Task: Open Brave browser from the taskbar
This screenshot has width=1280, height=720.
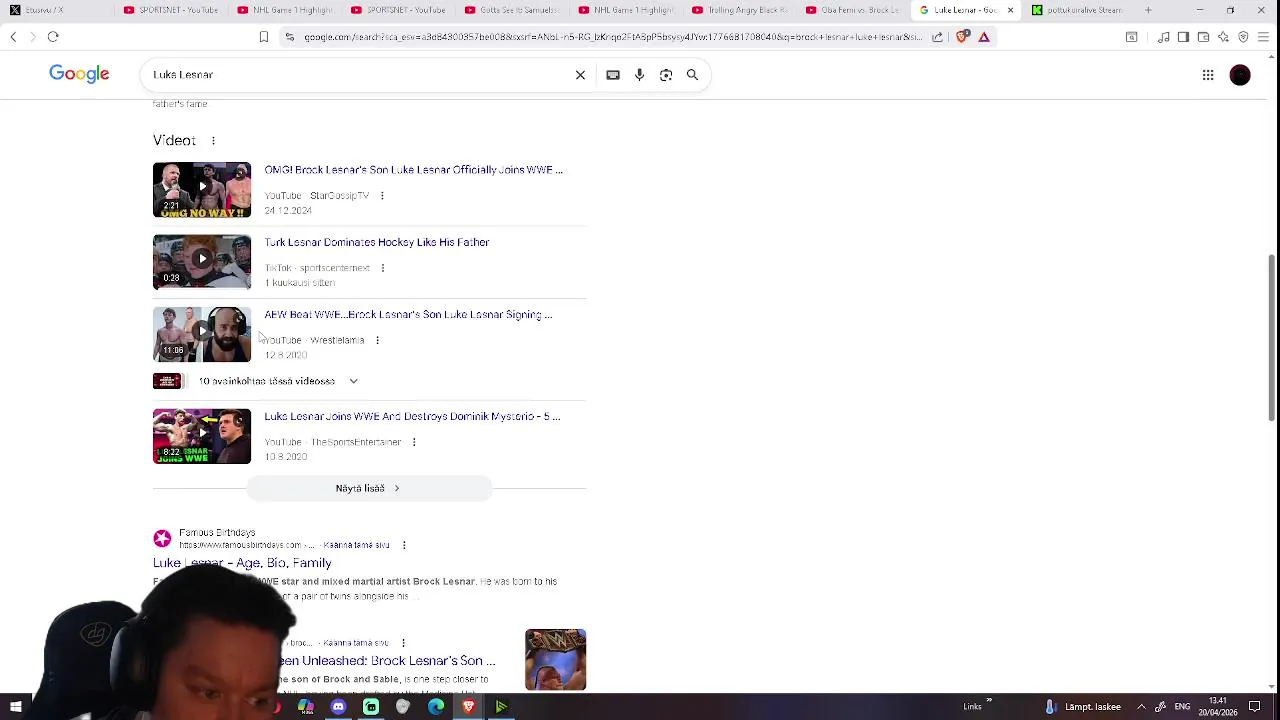Action: (x=468, y=707)
